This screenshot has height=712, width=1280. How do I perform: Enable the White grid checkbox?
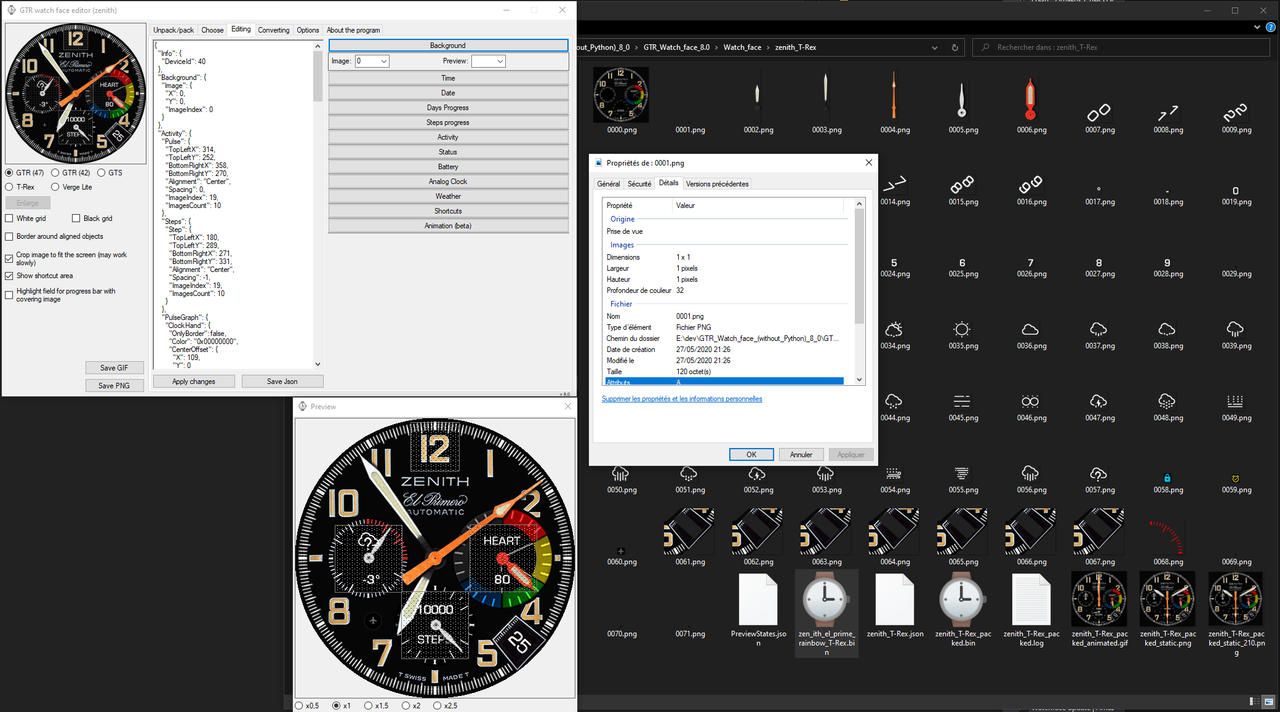(10, 218)
